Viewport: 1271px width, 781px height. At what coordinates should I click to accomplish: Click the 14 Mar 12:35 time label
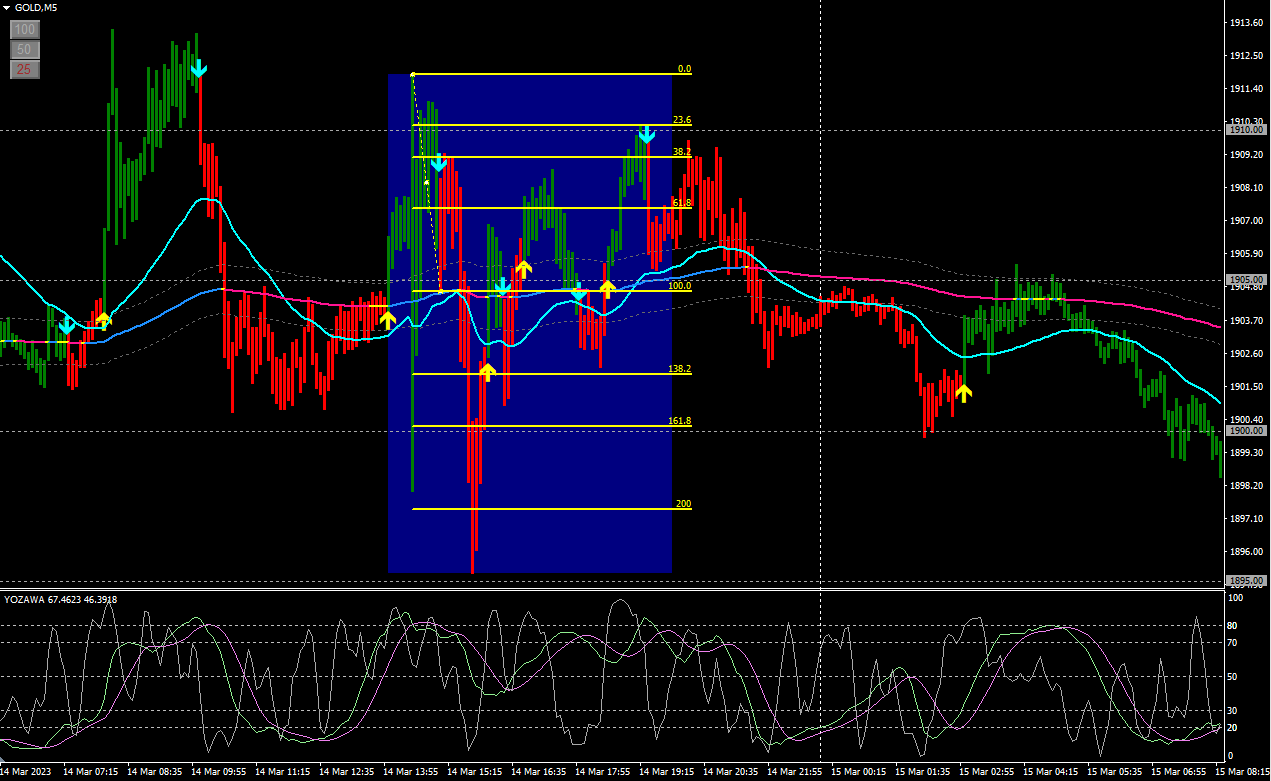pyautogui.click(x=346, y=772)
